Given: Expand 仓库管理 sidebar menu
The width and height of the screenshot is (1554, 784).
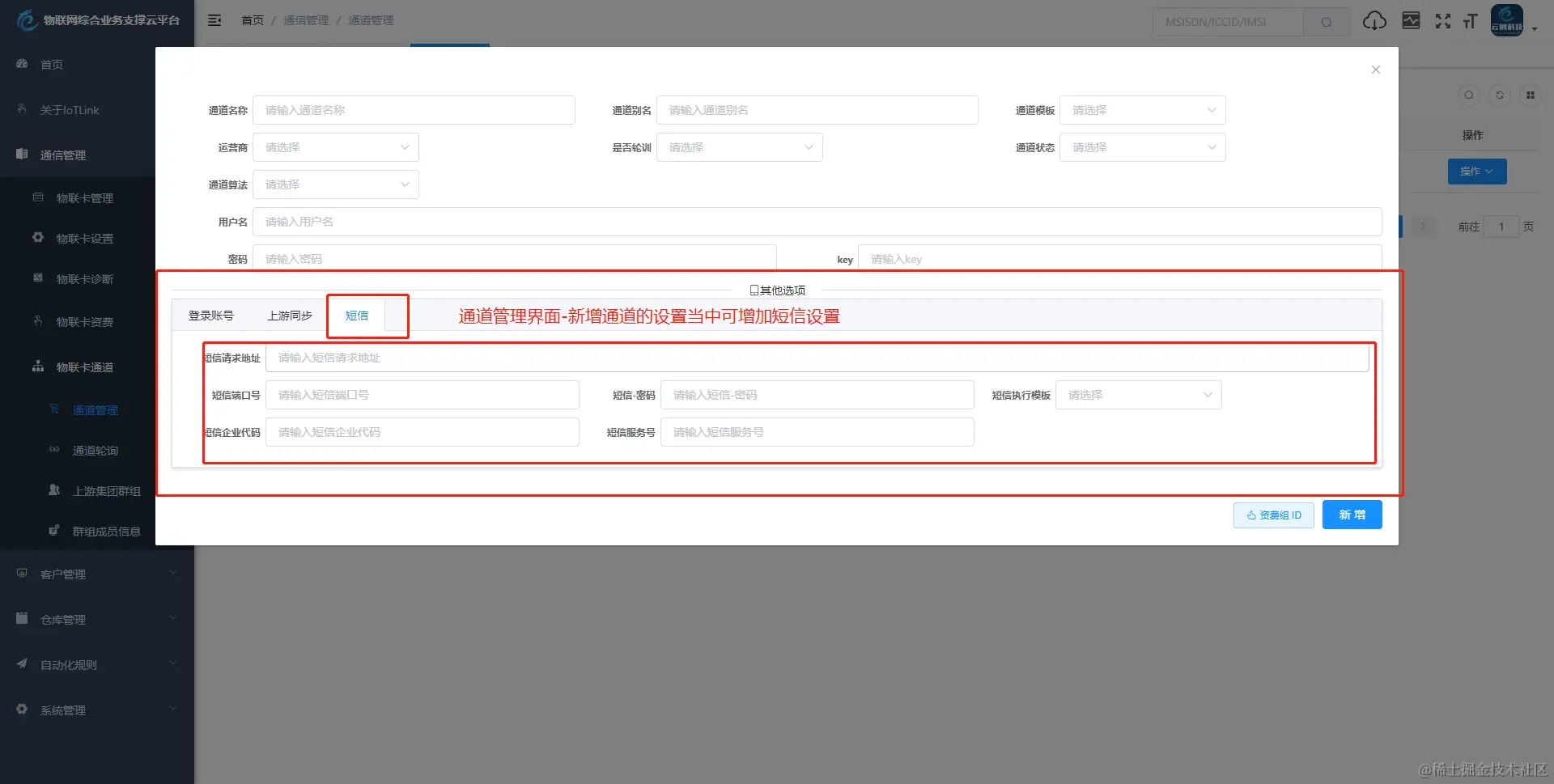Looking at the screenshot, I should pos(97,619).
